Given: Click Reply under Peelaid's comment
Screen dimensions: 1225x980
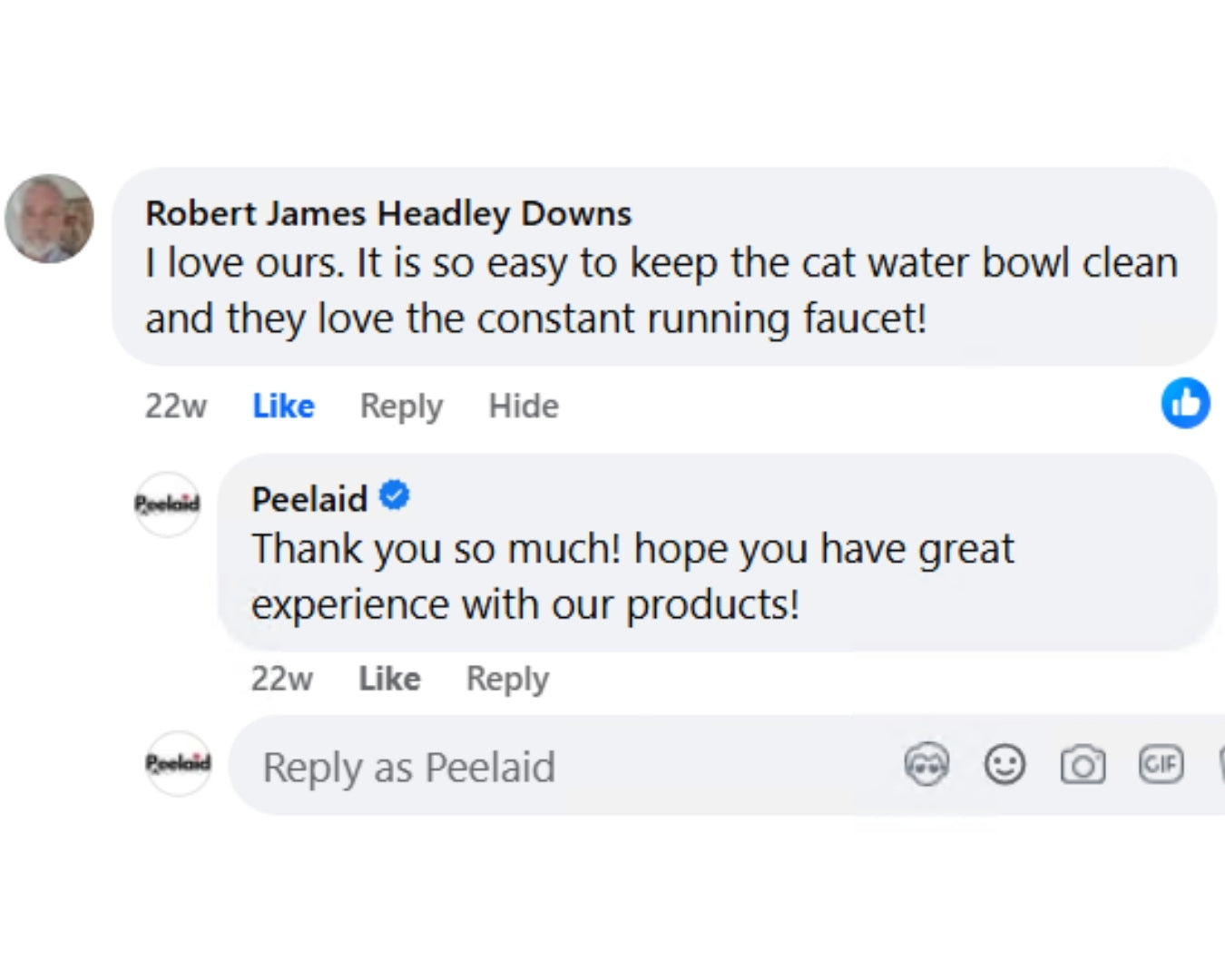Looking at the screenshot, I should click(507, 679).
